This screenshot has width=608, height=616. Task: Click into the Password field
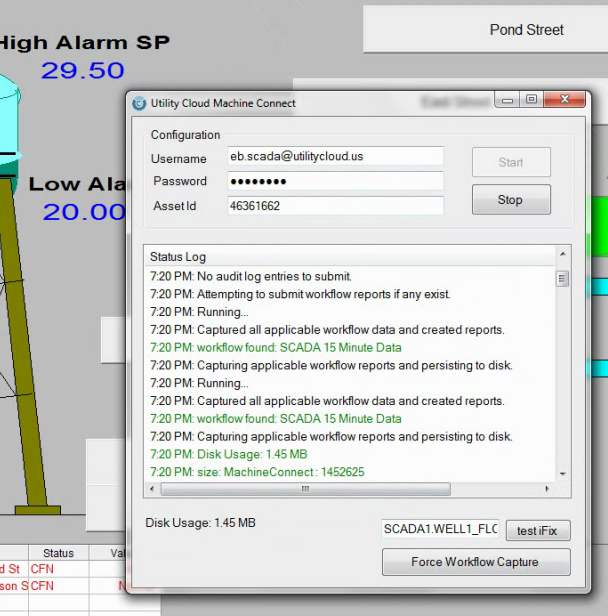click(x=335, y=181)
